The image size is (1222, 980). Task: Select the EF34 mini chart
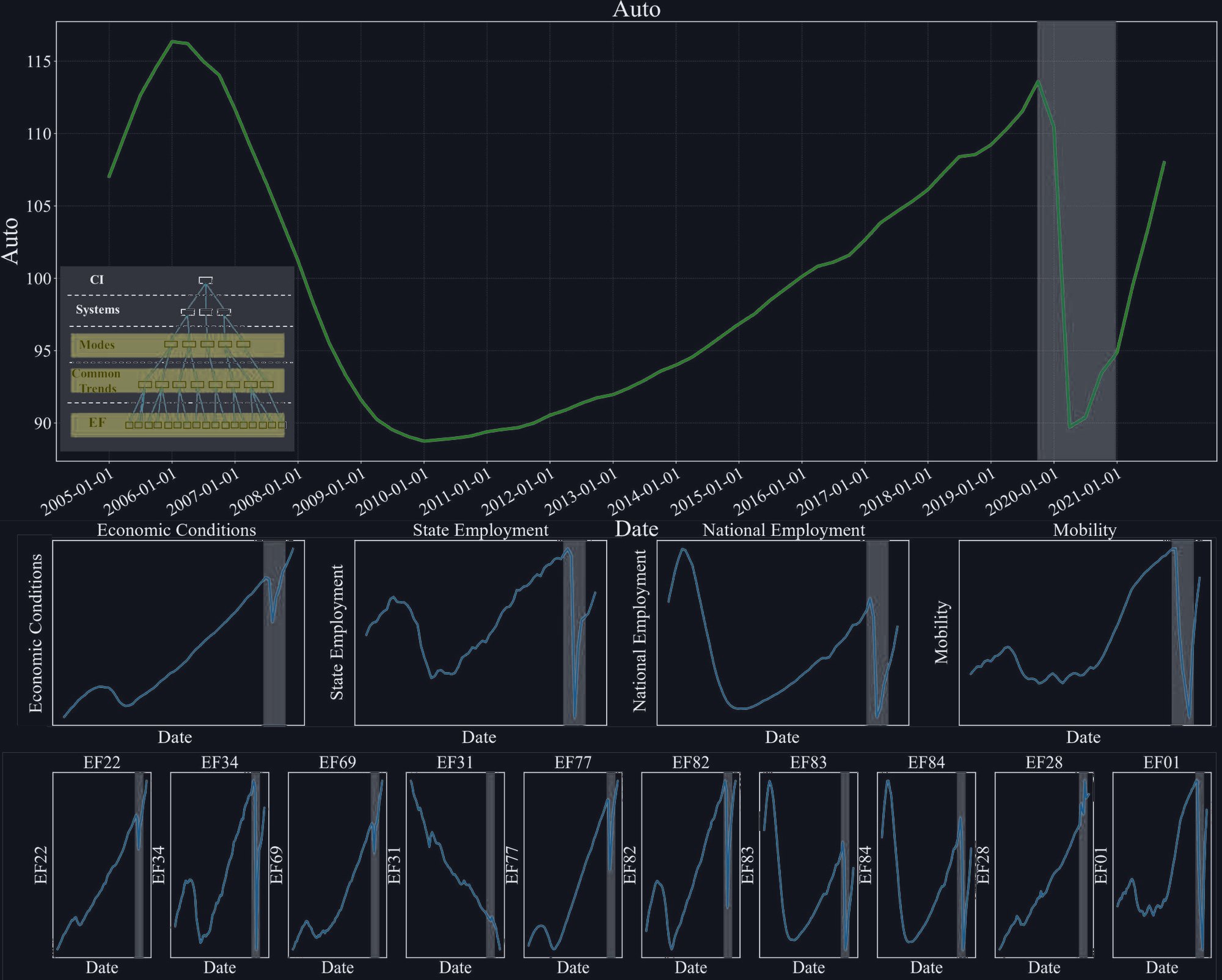[219, 865]
